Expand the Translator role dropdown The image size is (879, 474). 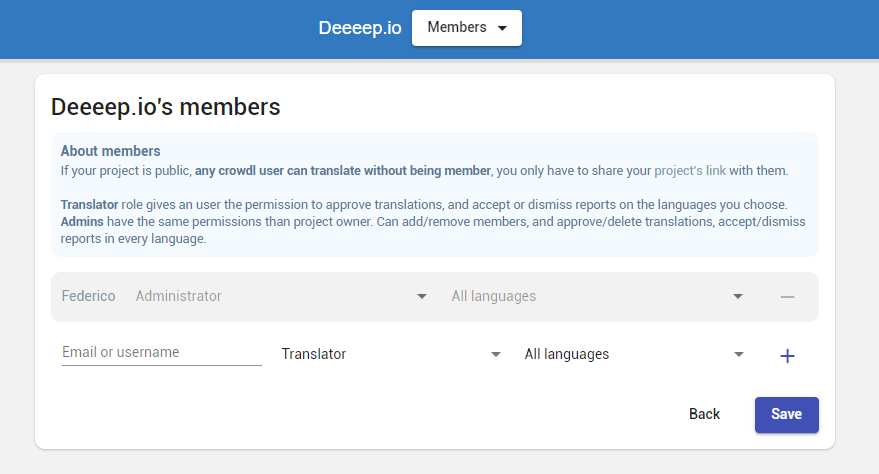[x=391, y=354]
